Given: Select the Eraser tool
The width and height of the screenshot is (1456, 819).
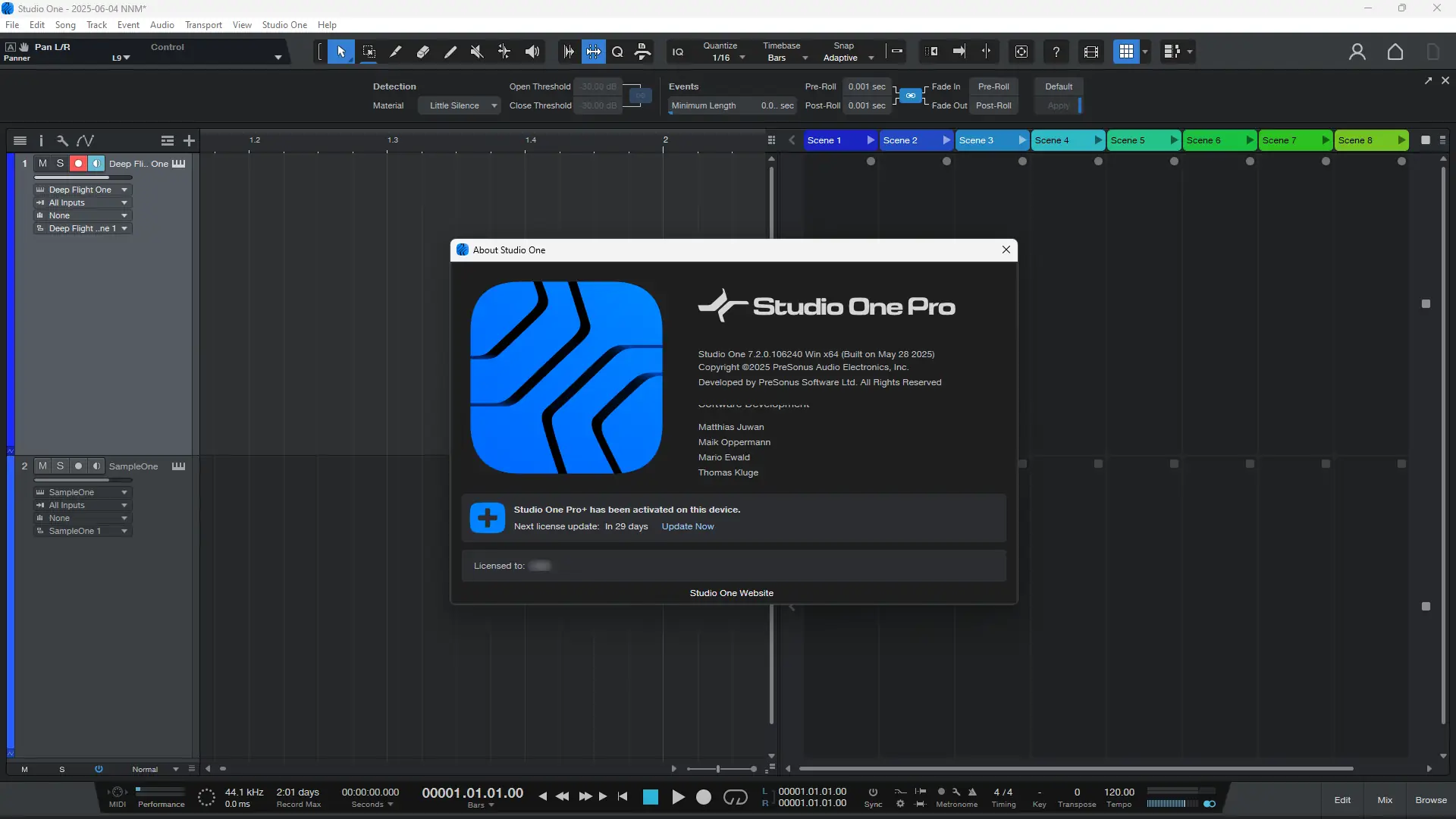Looking at the screenshot, I should 423,52.
